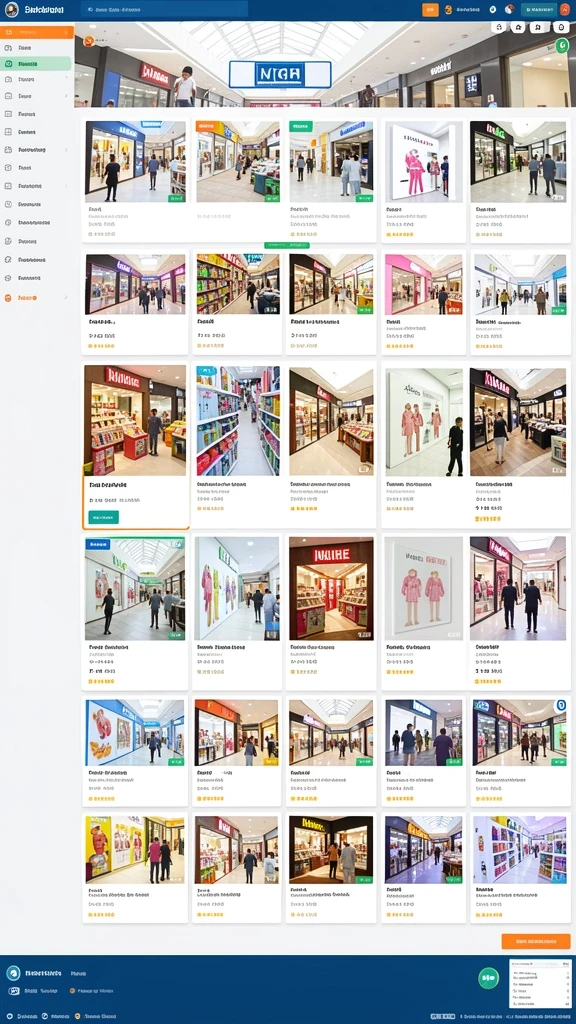Click the leftmost white icon above the banner
Screen dimensions: 576x1024
coord(498,27)
